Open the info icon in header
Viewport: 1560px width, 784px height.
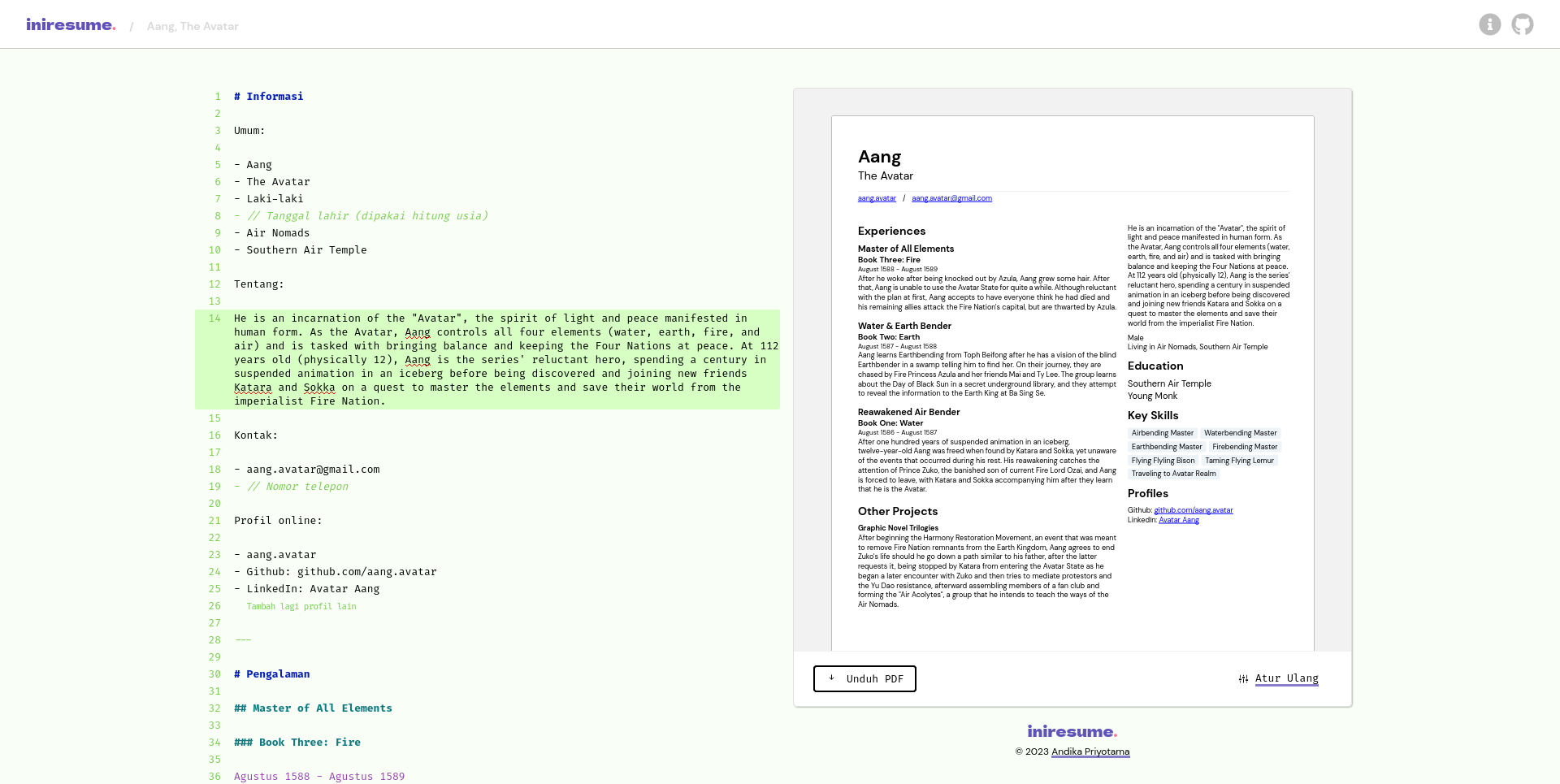point(1489,24)
